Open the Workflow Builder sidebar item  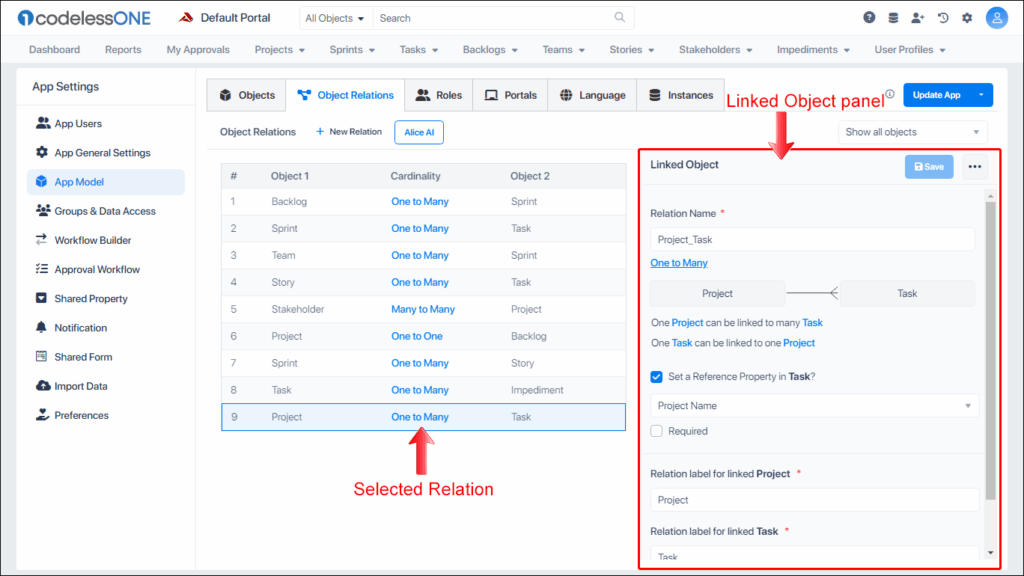92,240
